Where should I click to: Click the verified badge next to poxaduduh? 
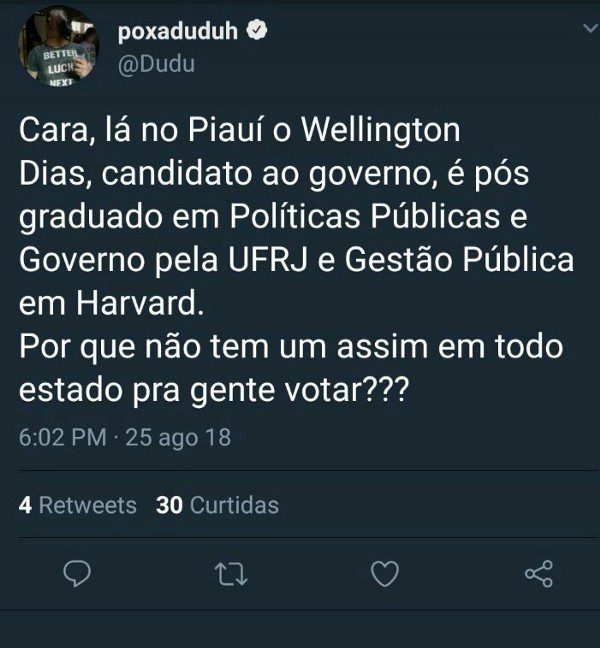point(257,30)
